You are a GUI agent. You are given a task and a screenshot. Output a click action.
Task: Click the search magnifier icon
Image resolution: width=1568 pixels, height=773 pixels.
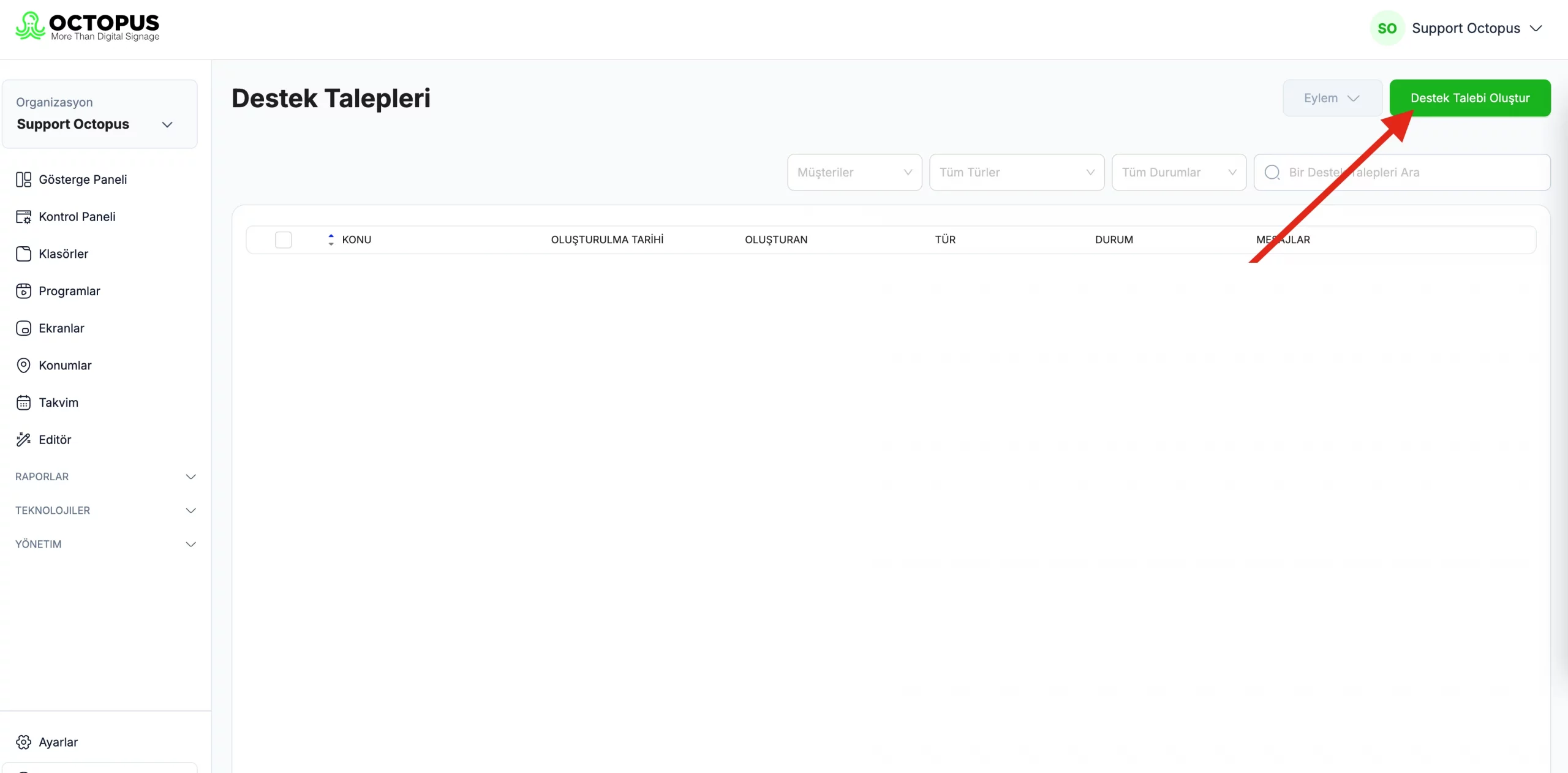pos(1272,173)
